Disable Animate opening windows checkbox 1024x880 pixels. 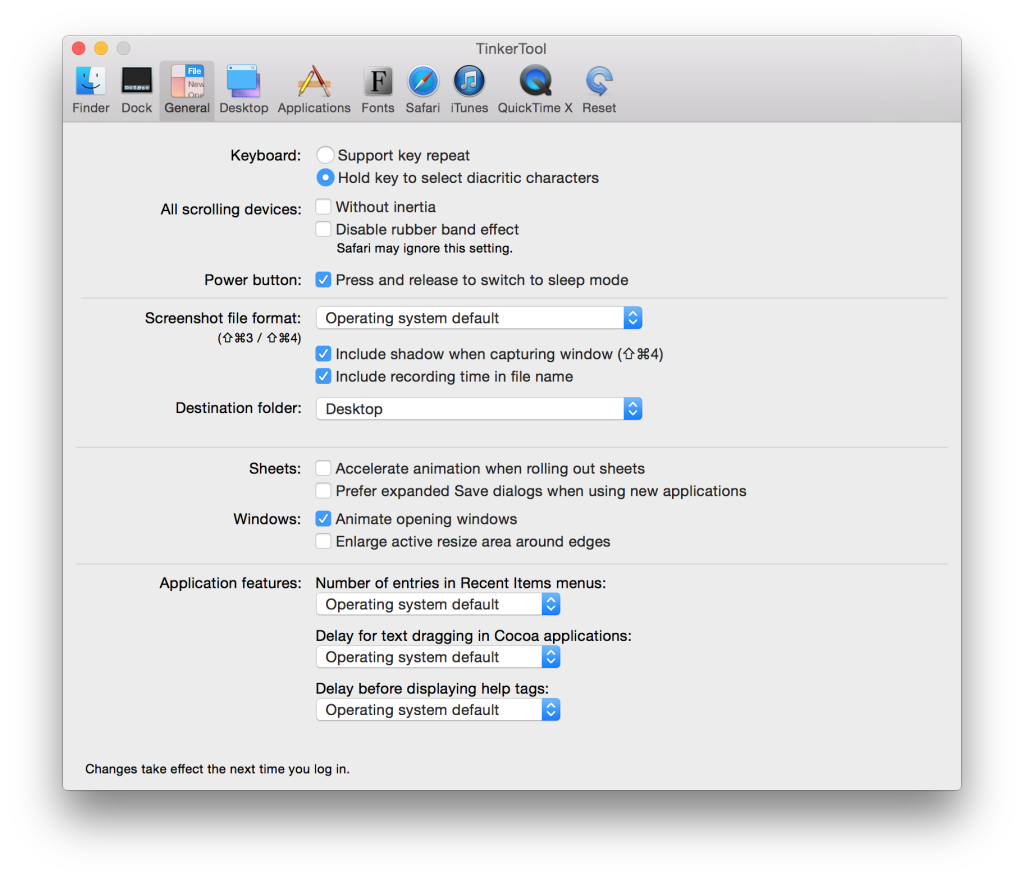[324, 519]
